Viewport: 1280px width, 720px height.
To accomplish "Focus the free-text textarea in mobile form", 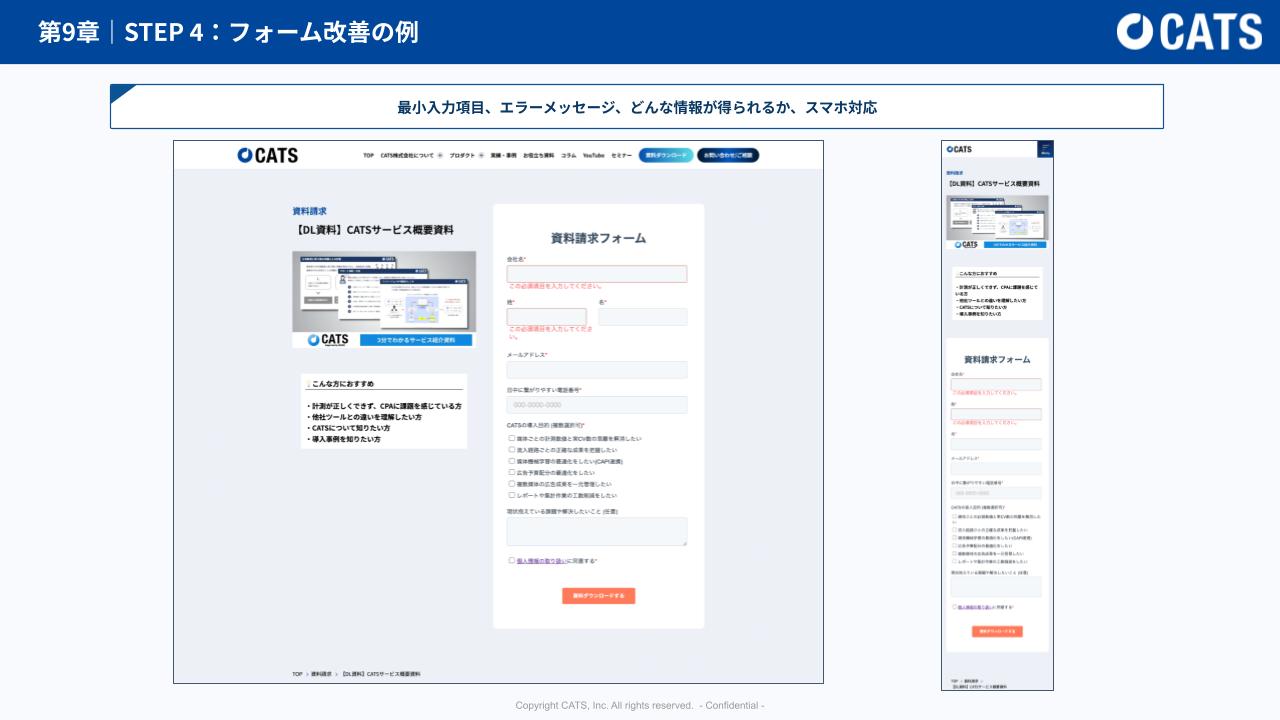I will (996, 587).
